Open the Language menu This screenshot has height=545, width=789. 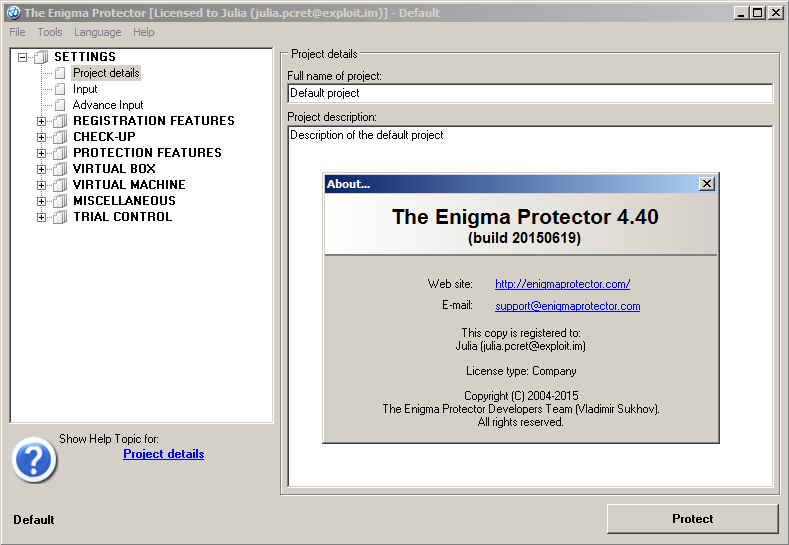(98, 32)
